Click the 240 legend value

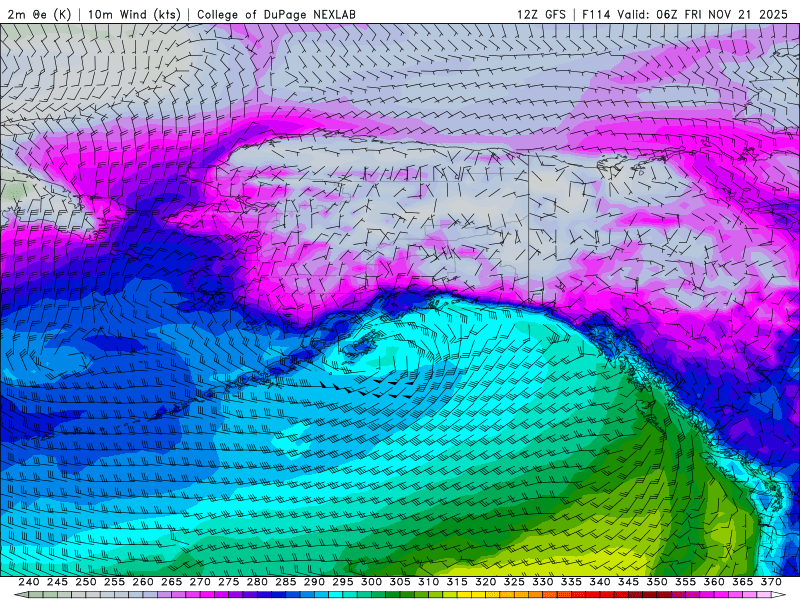click(29, 582)
